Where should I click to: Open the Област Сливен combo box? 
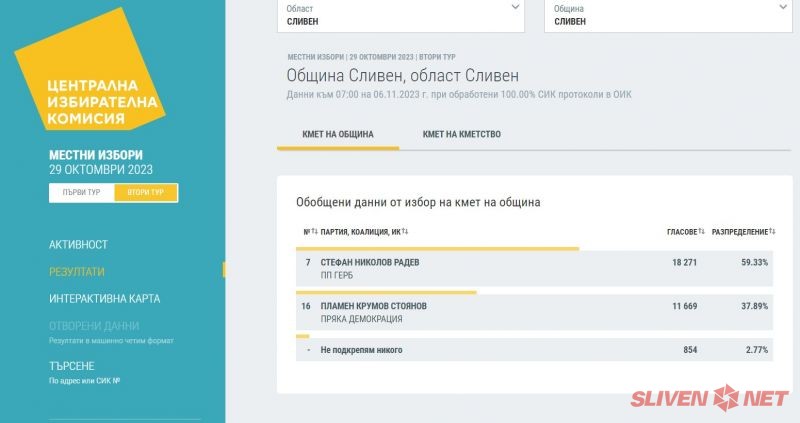point(400,14)
